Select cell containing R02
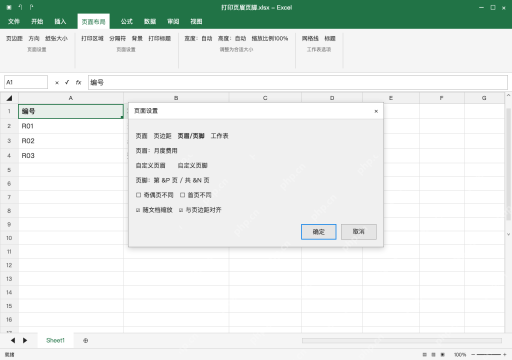 click(71, 141)
